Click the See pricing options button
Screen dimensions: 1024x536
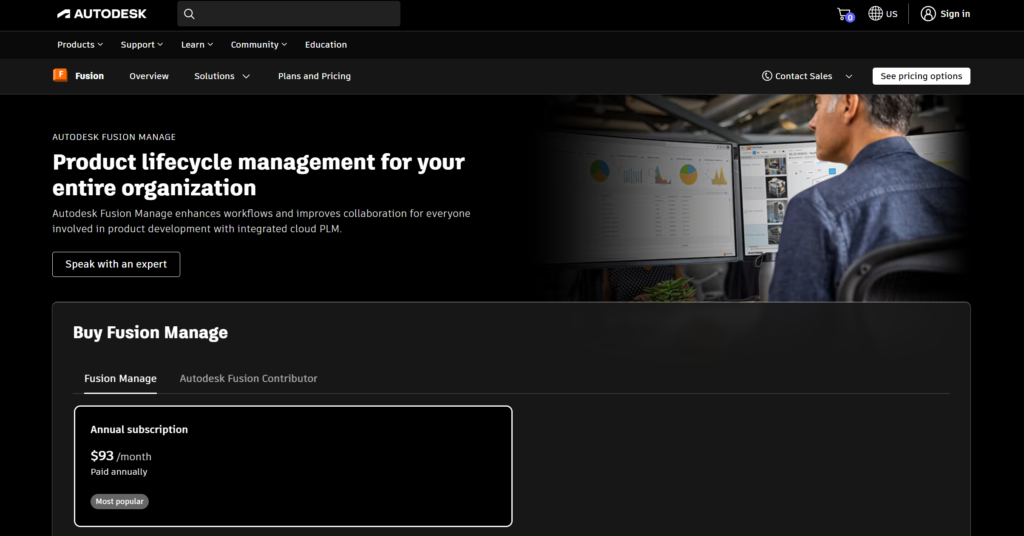tap(921, 76)
